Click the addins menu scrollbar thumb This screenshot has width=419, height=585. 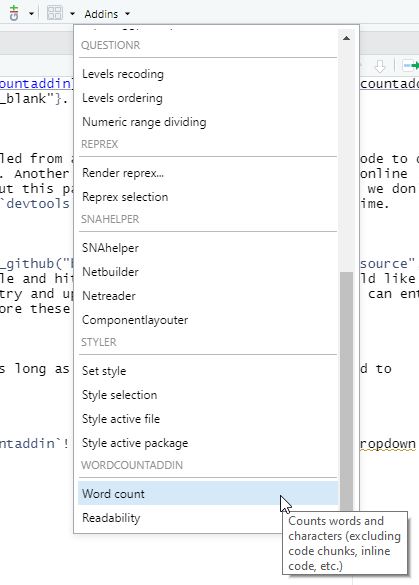click(346, 392)
